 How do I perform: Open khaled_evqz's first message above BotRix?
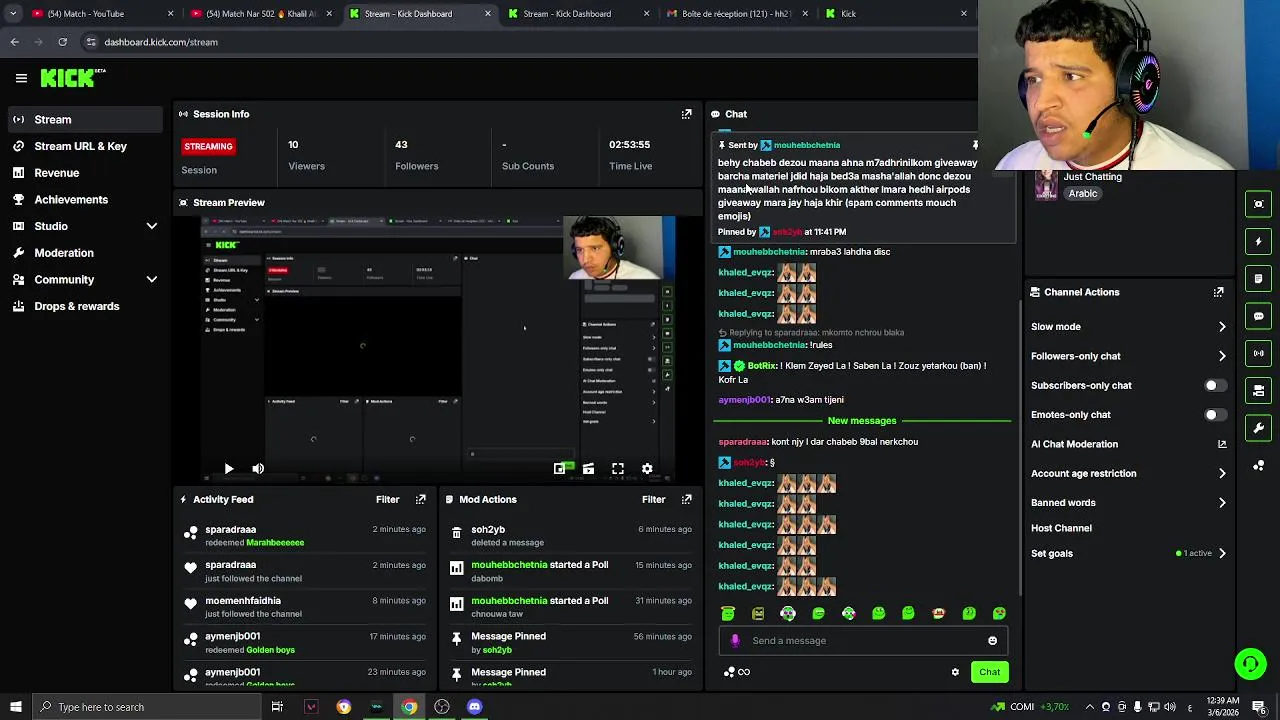coord(767,272)
